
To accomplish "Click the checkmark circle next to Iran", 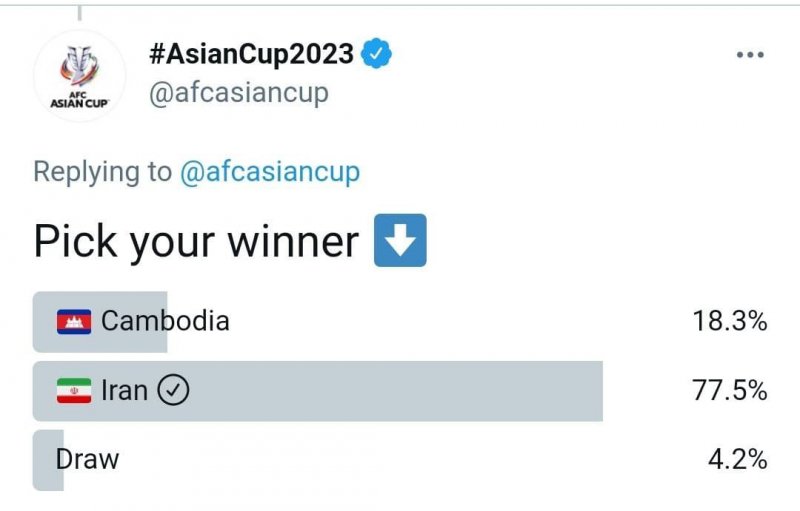I will click(x=174, y=391).
